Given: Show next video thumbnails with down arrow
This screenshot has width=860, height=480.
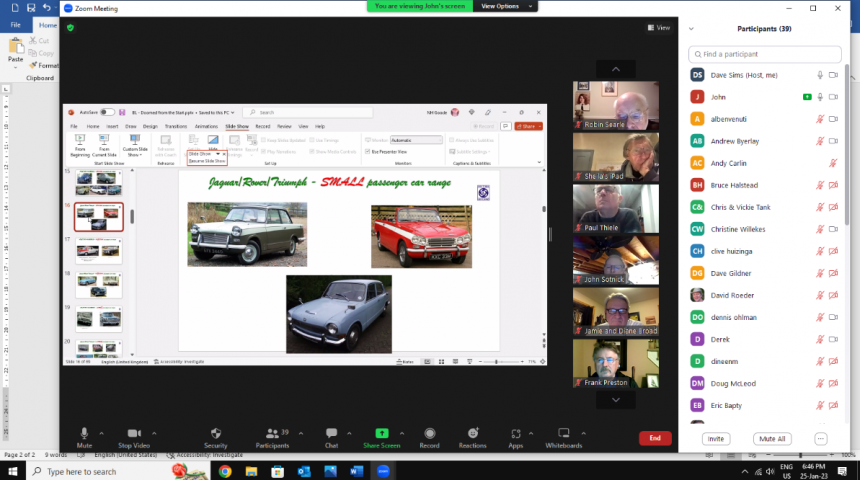Looking at the screenshot, I should 616,400.
